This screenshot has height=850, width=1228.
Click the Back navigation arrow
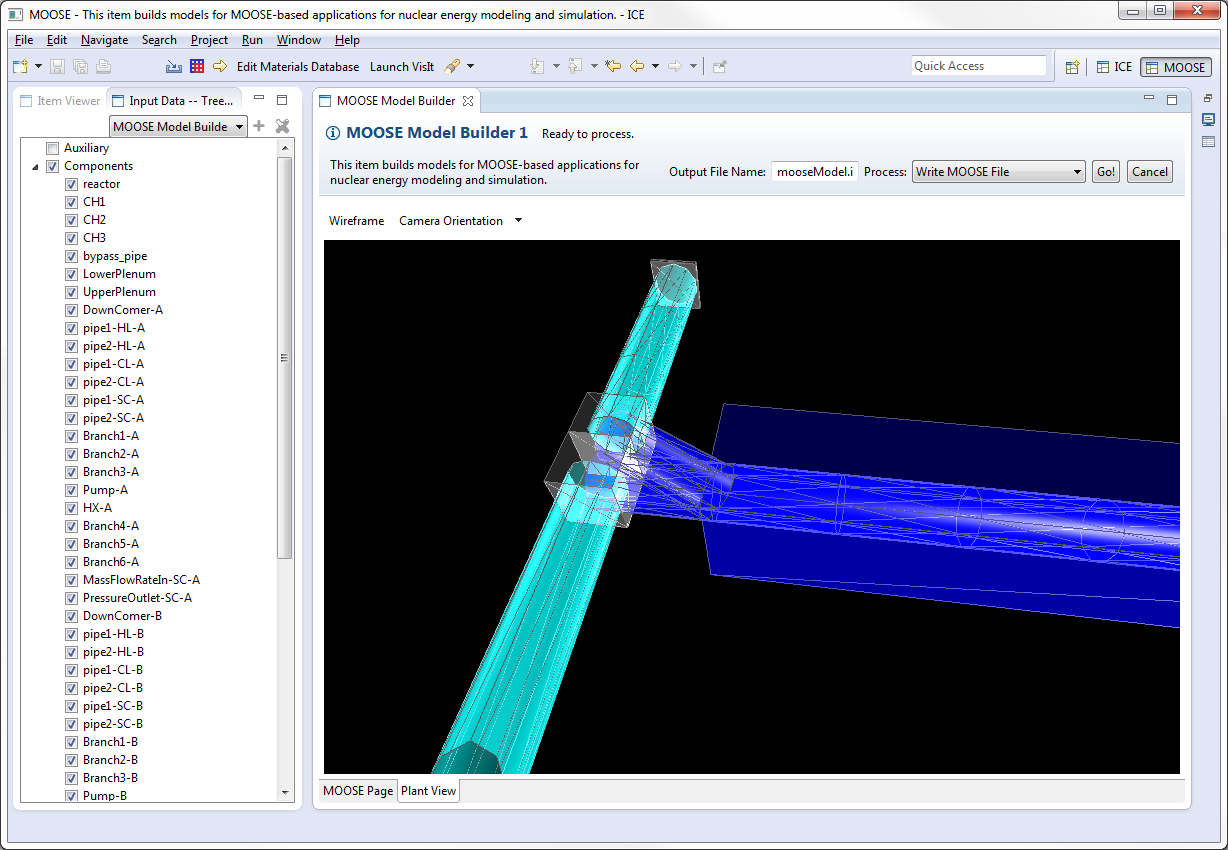coord(636,67)
